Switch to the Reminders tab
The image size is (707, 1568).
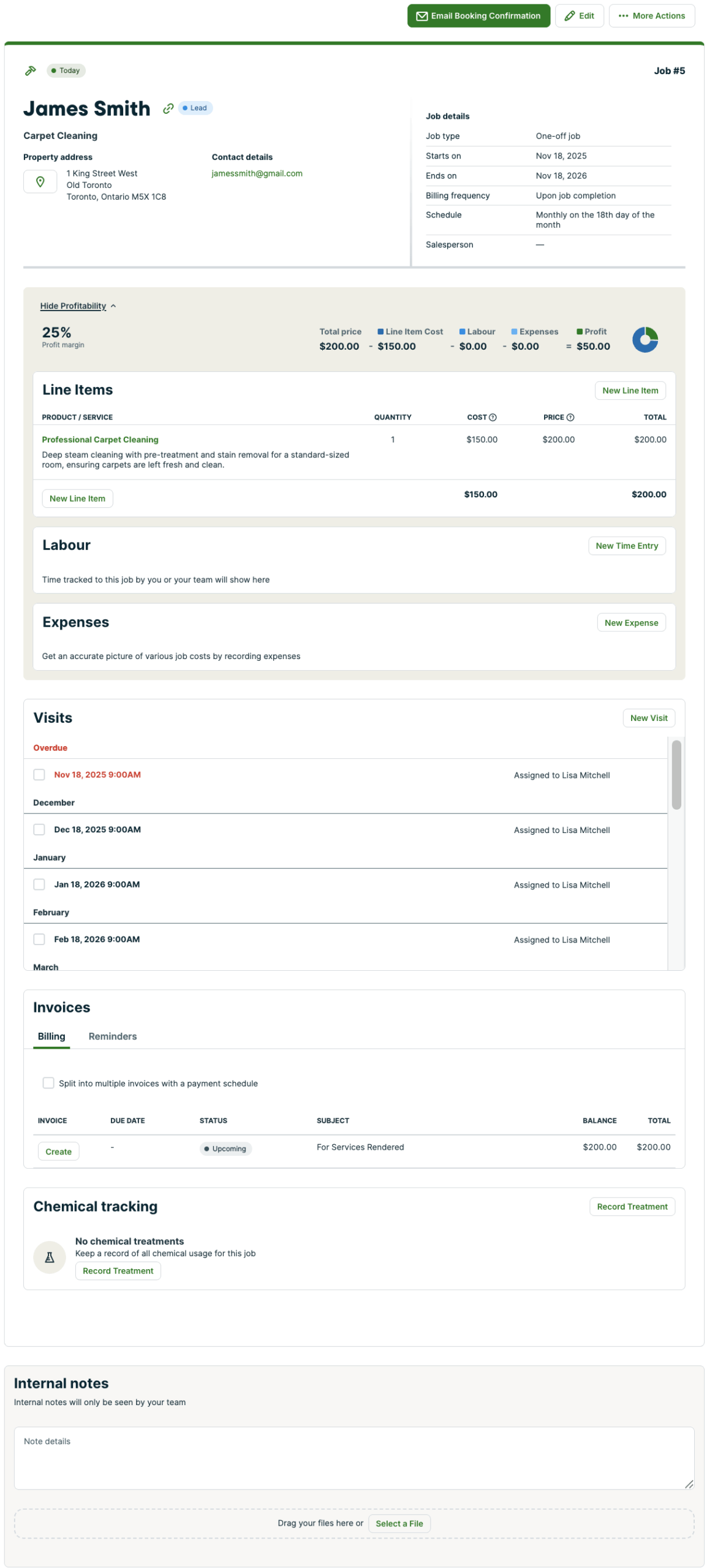tap(112, 1036)
